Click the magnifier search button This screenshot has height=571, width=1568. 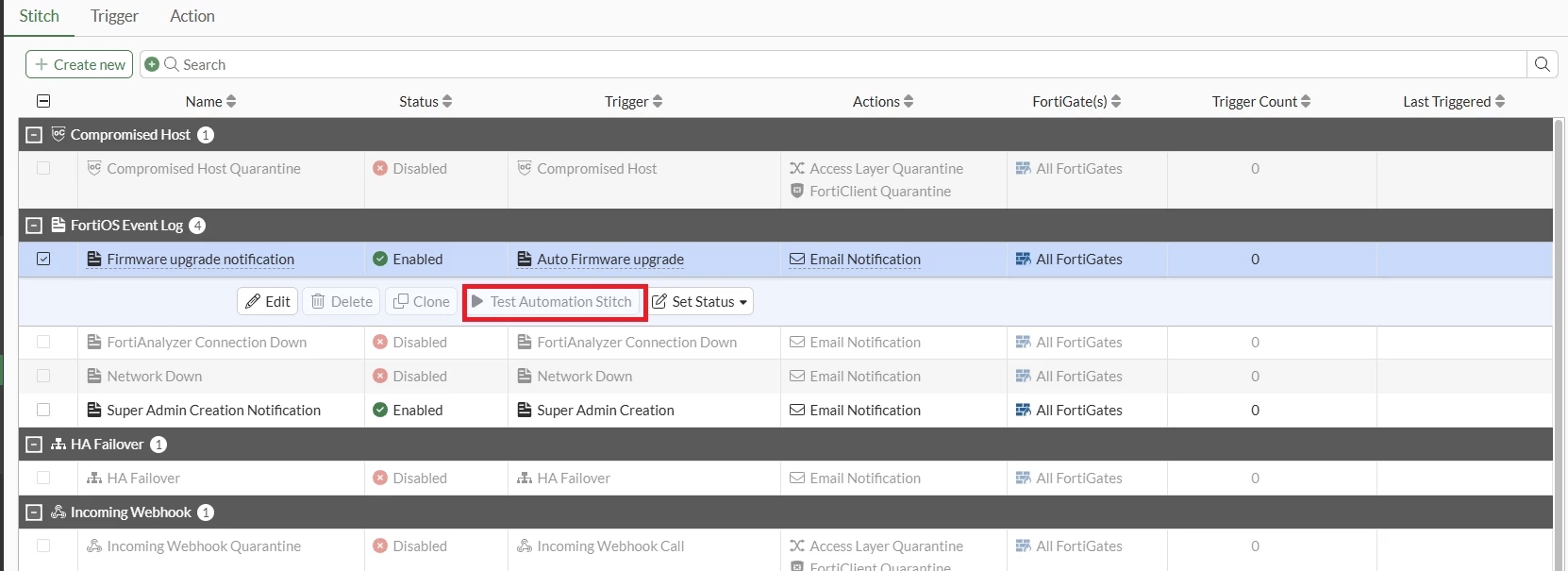point(1542,64)
